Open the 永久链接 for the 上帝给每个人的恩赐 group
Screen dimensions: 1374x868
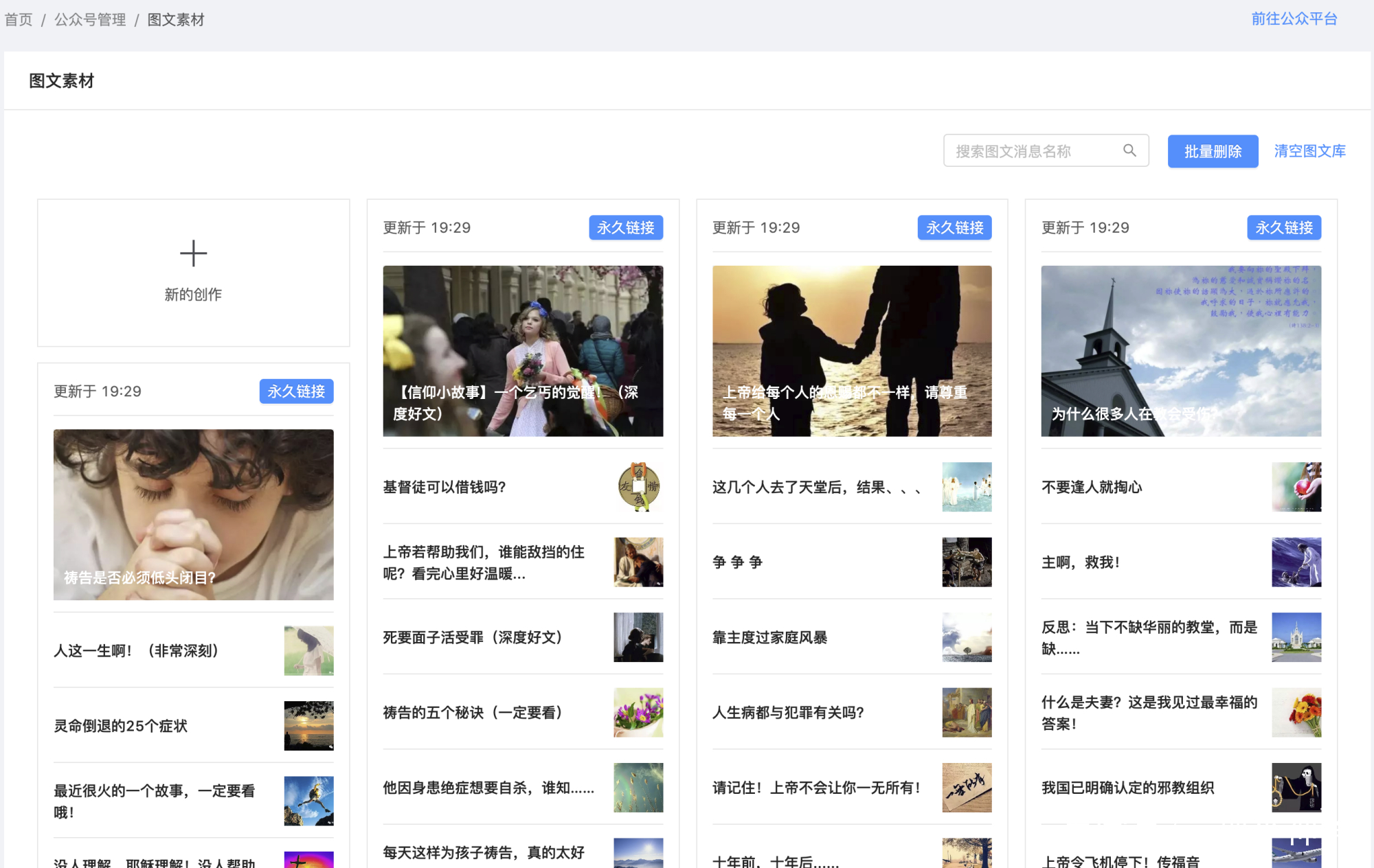point(954,227)
